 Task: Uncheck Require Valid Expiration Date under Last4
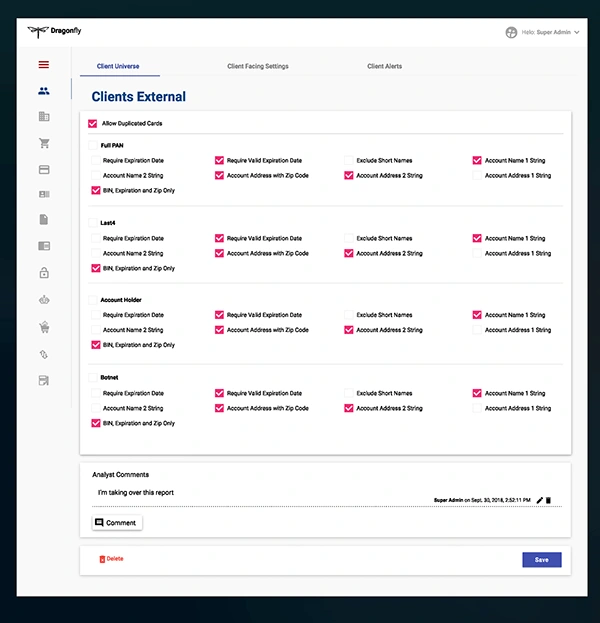click(219, 238)
